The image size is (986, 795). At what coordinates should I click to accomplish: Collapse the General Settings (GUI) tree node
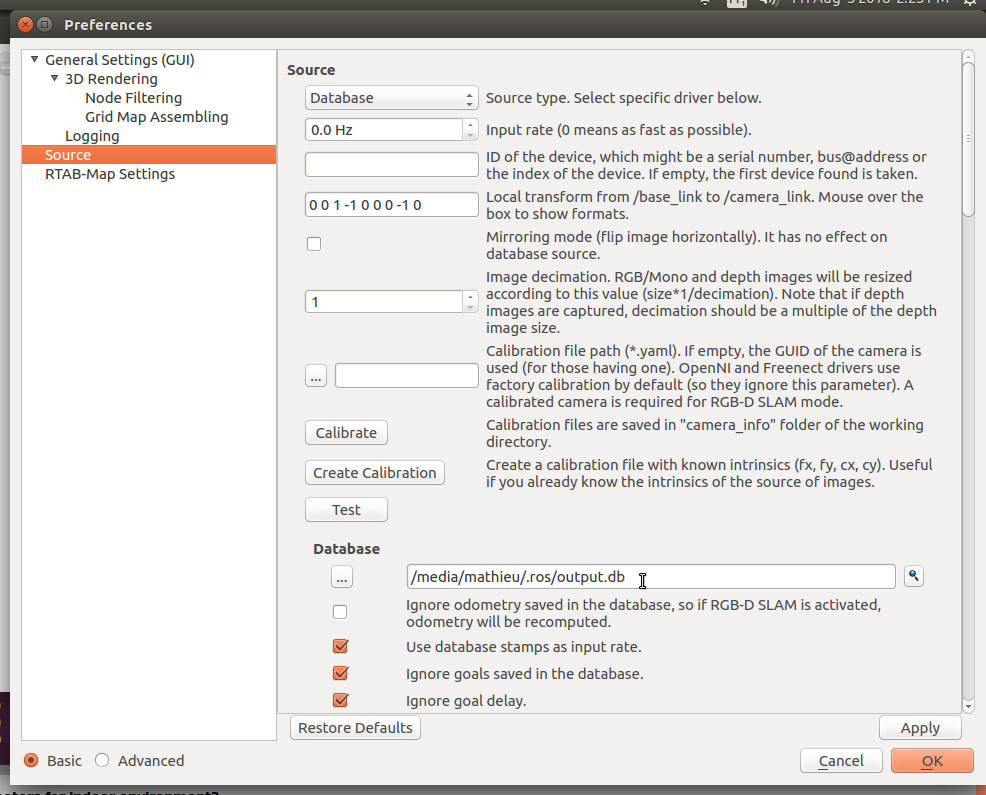pyautogui.click(x=35, y=60)
